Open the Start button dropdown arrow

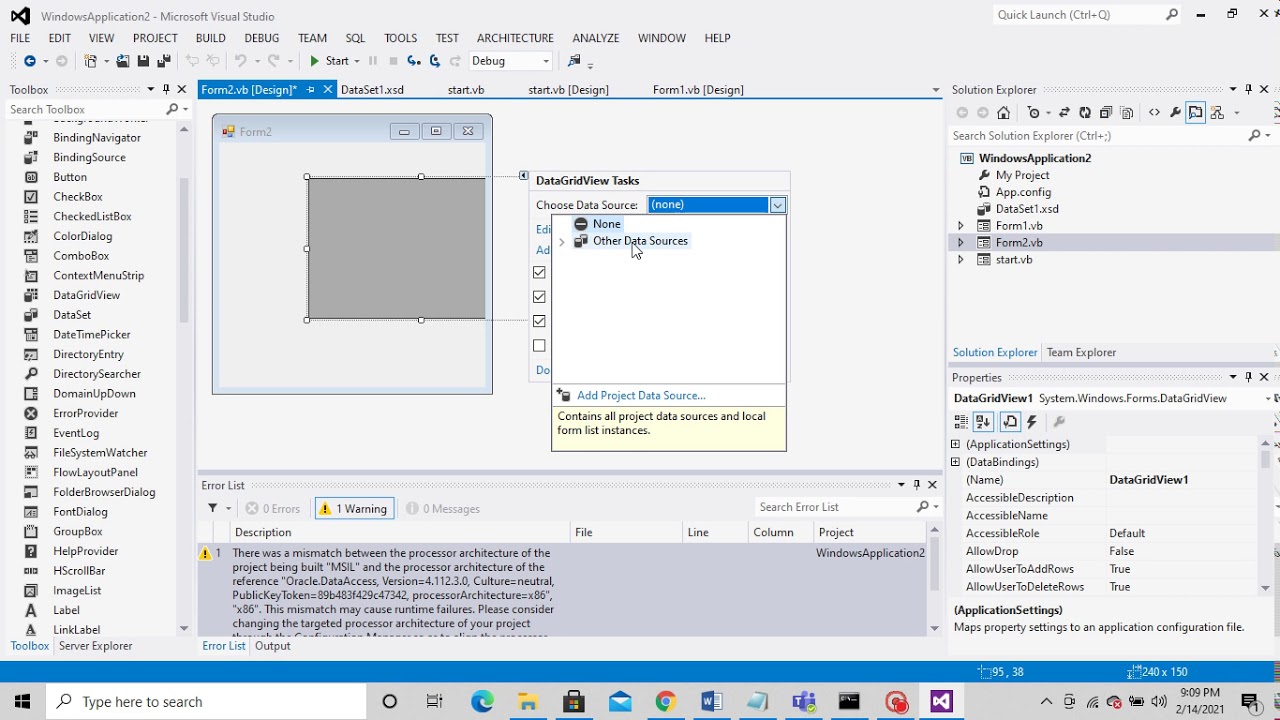tap(357, 61)
